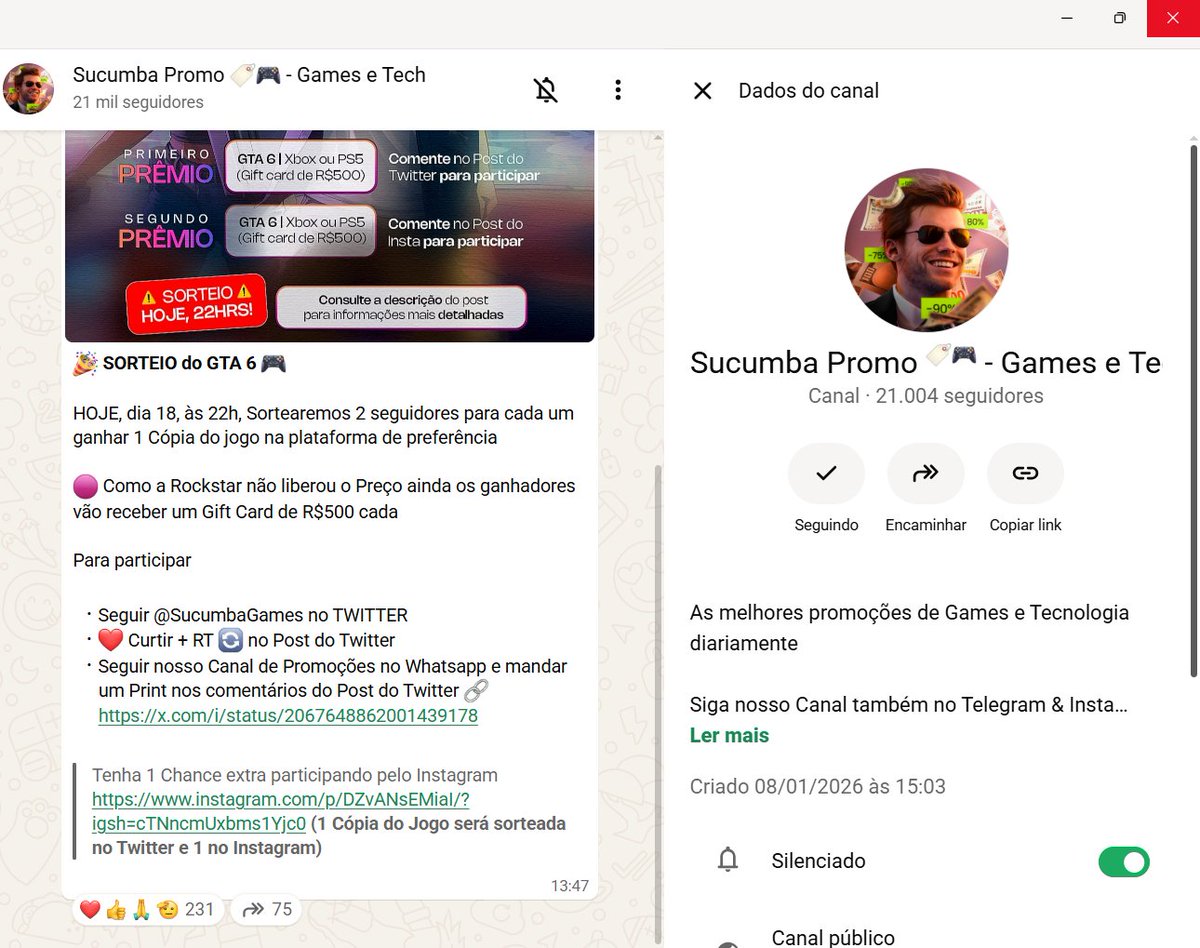Click the bell icon beside Silenciado

coord(728,860)
